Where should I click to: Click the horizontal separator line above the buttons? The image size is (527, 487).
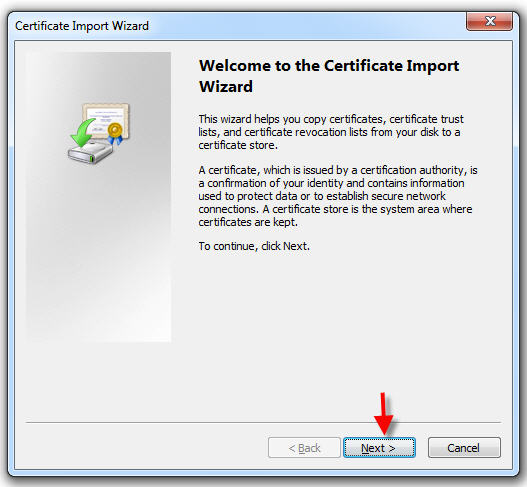point(263,422)
